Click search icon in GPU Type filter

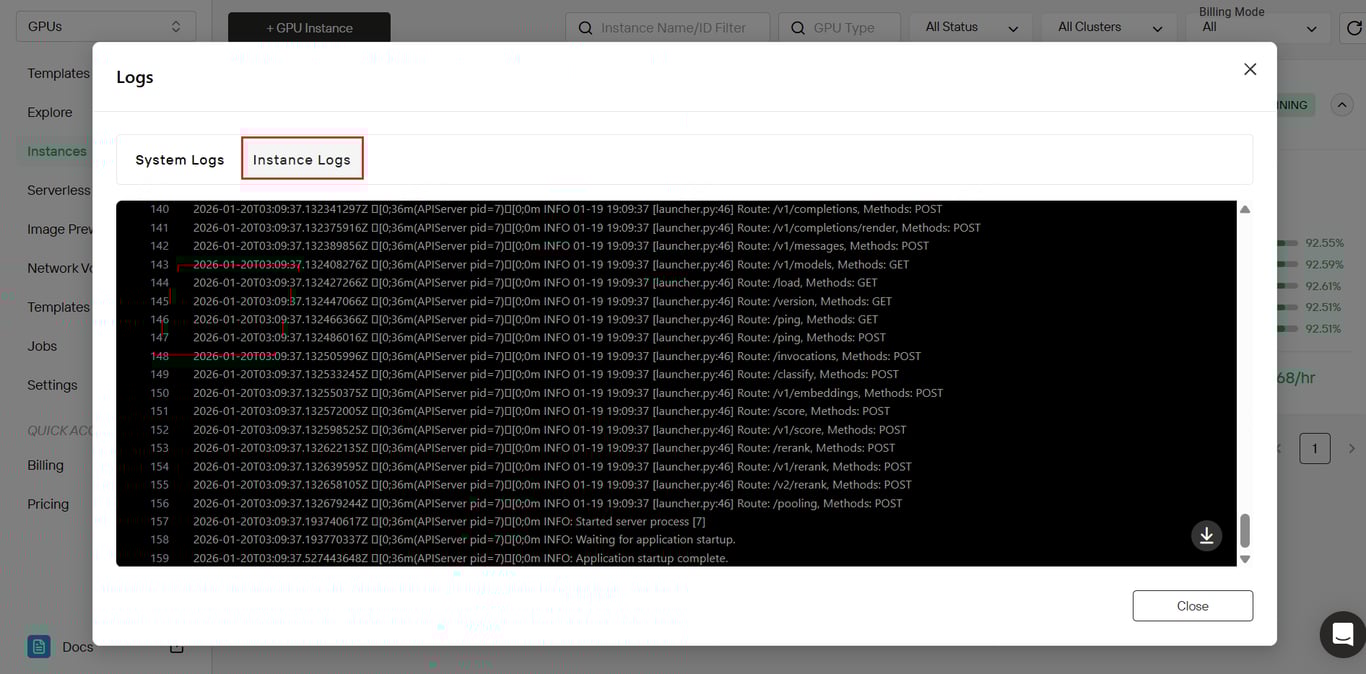[798, 28]
